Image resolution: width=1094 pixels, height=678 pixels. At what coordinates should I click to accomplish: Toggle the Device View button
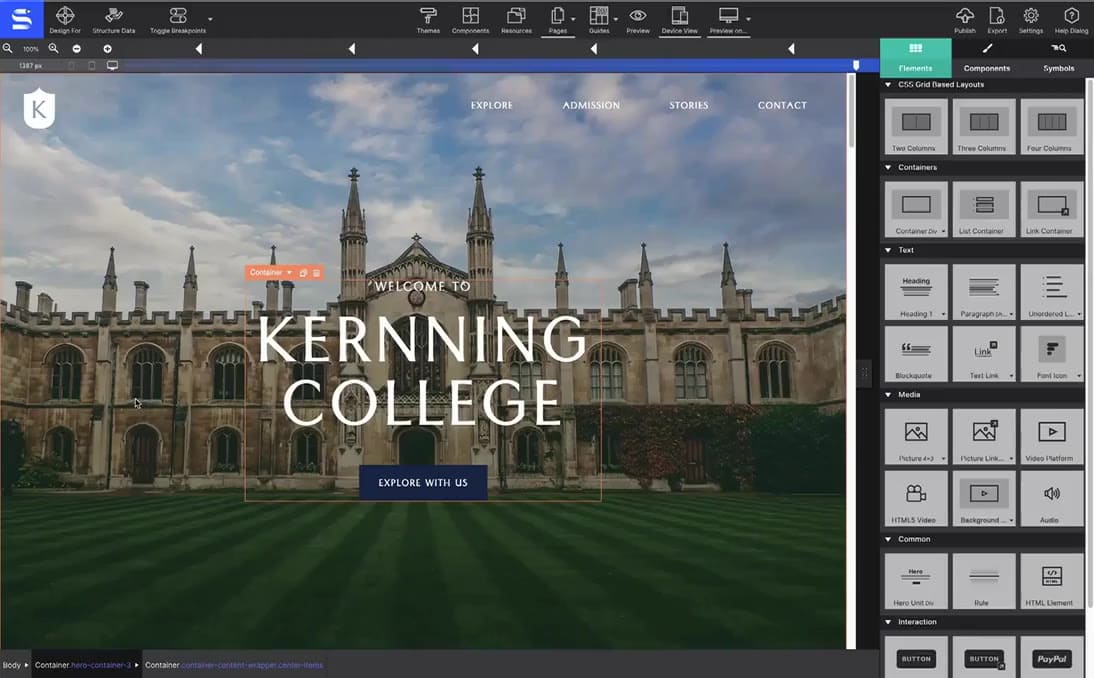coord(679,19)
